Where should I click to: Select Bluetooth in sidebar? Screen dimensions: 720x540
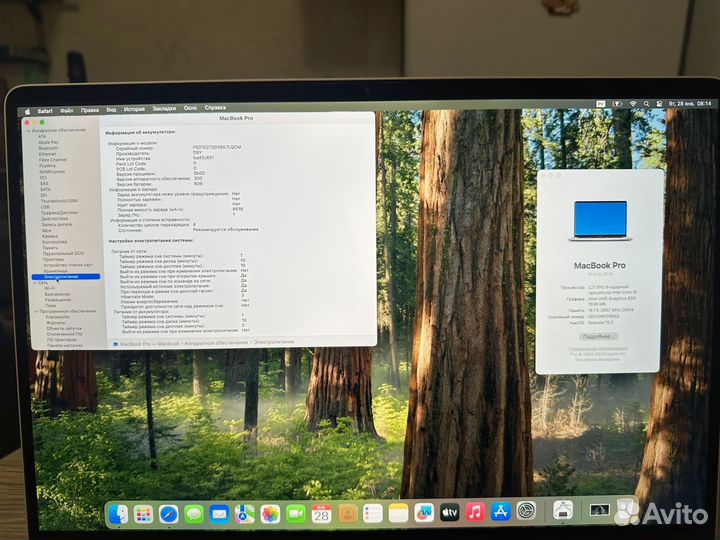[x=48, y=148]
